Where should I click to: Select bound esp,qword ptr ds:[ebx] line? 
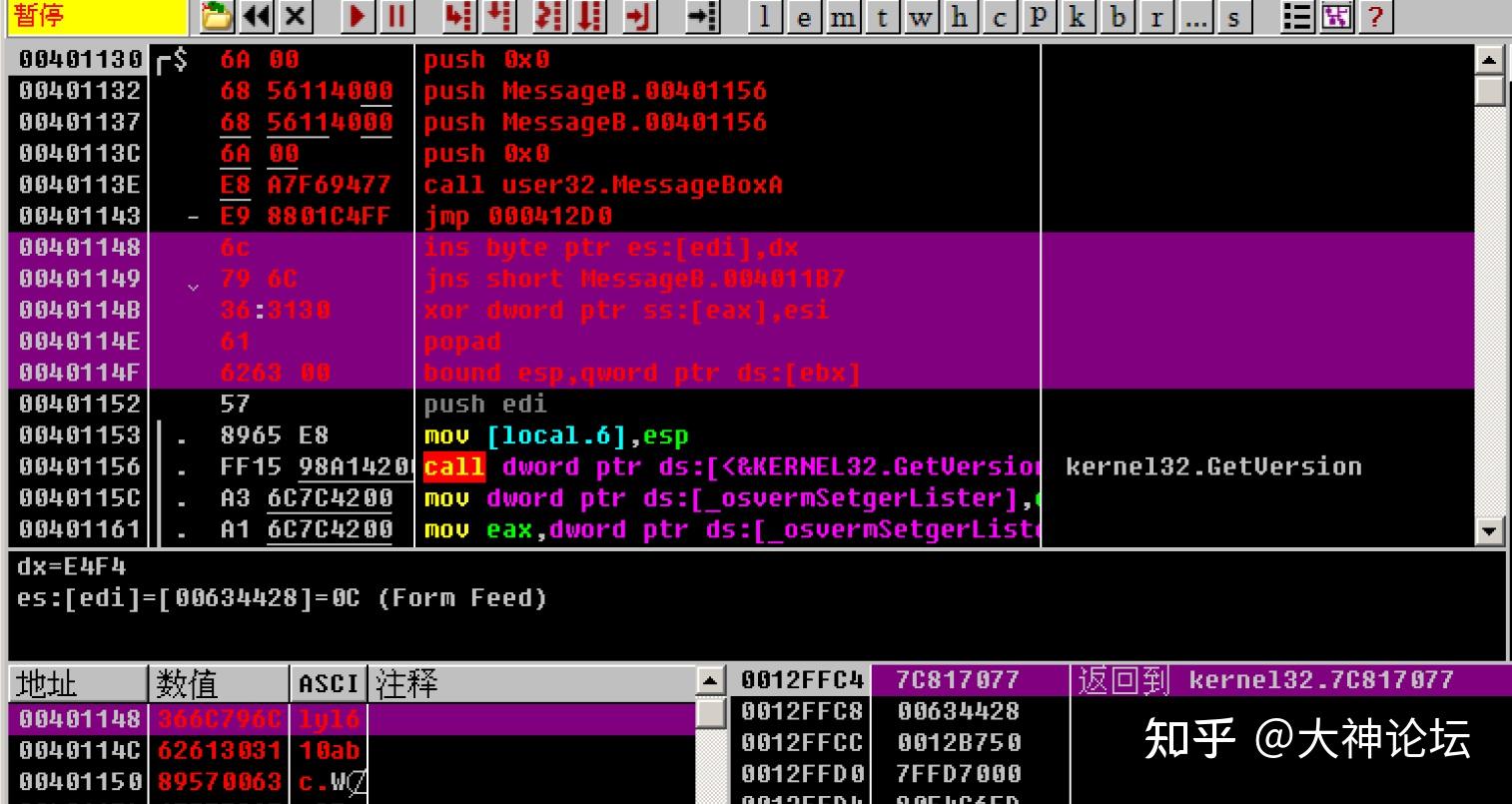click(x=642, y=373)
